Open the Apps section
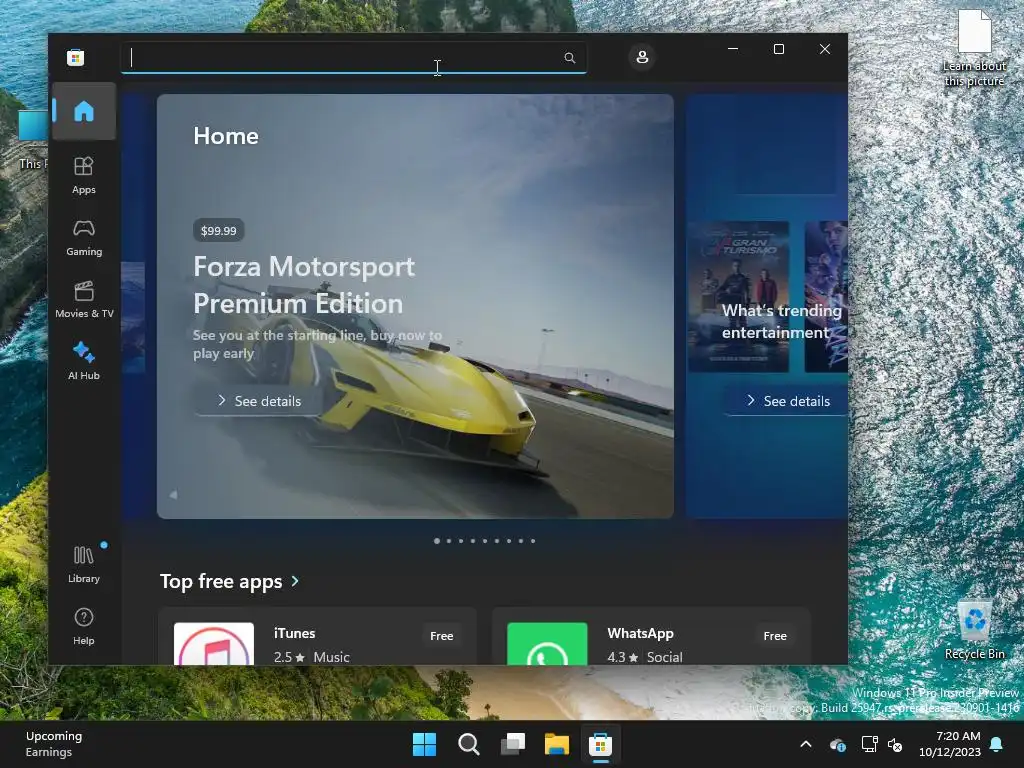 (84, 175)
